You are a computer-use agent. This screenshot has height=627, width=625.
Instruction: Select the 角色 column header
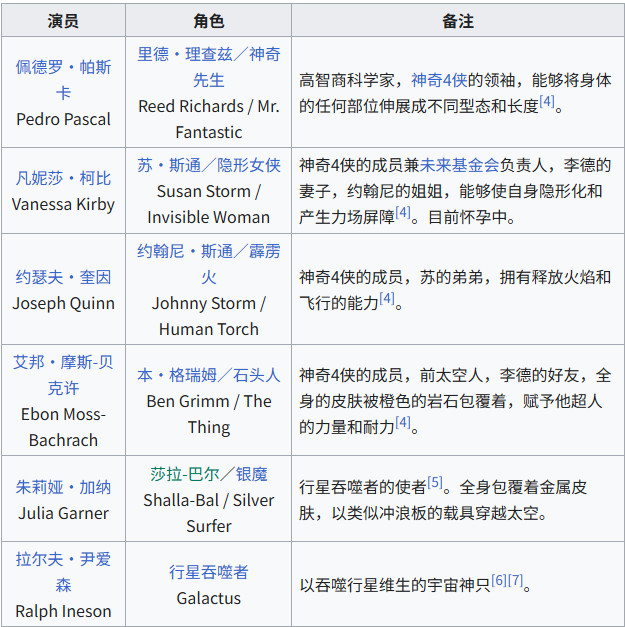209,21
